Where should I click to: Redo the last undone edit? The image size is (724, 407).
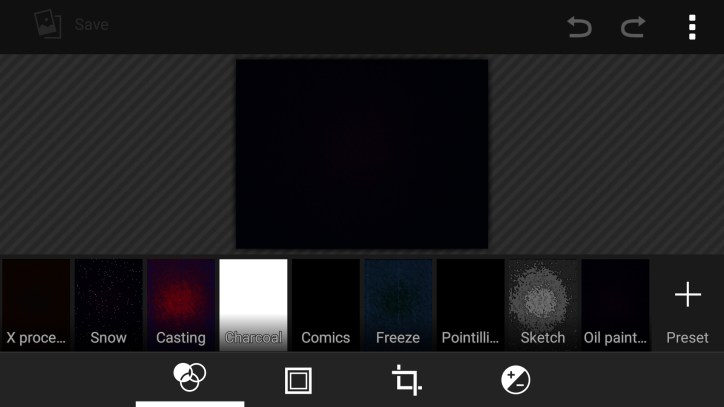tap(633, 27)
